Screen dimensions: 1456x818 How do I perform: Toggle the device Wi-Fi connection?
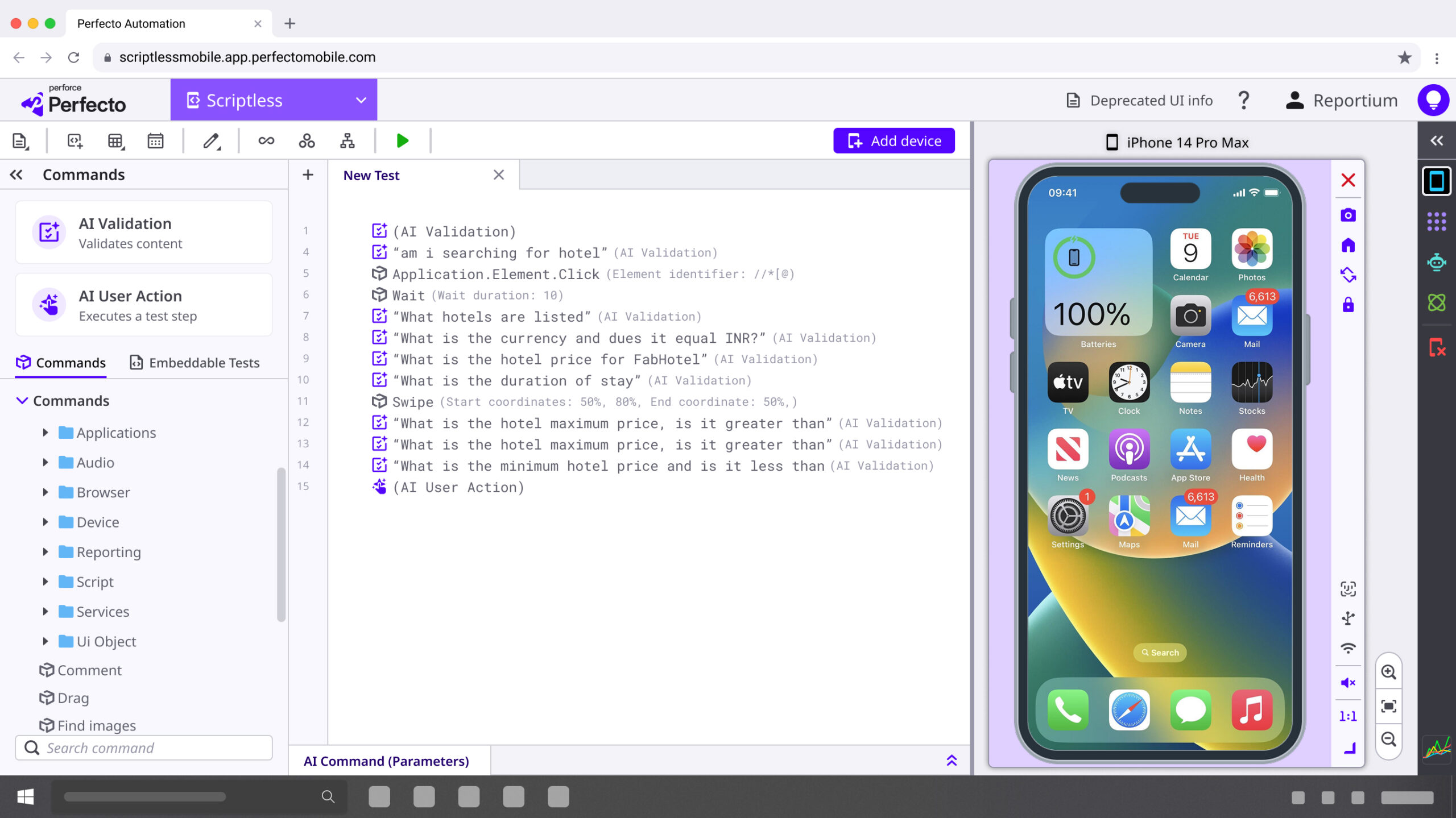pyautogui.click(x=1349, y=647)
